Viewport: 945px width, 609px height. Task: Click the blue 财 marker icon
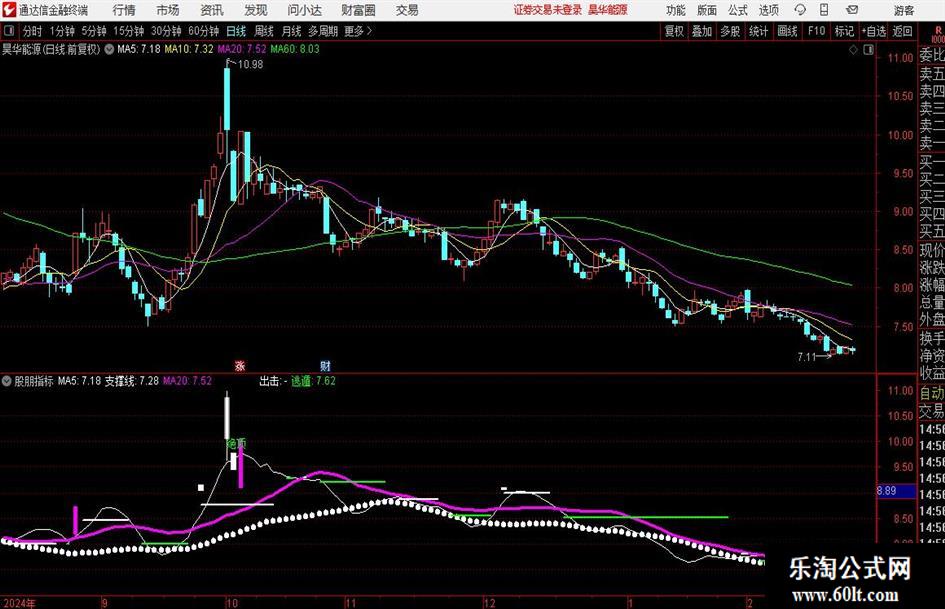pyautogui.click(x=325, y=365)
